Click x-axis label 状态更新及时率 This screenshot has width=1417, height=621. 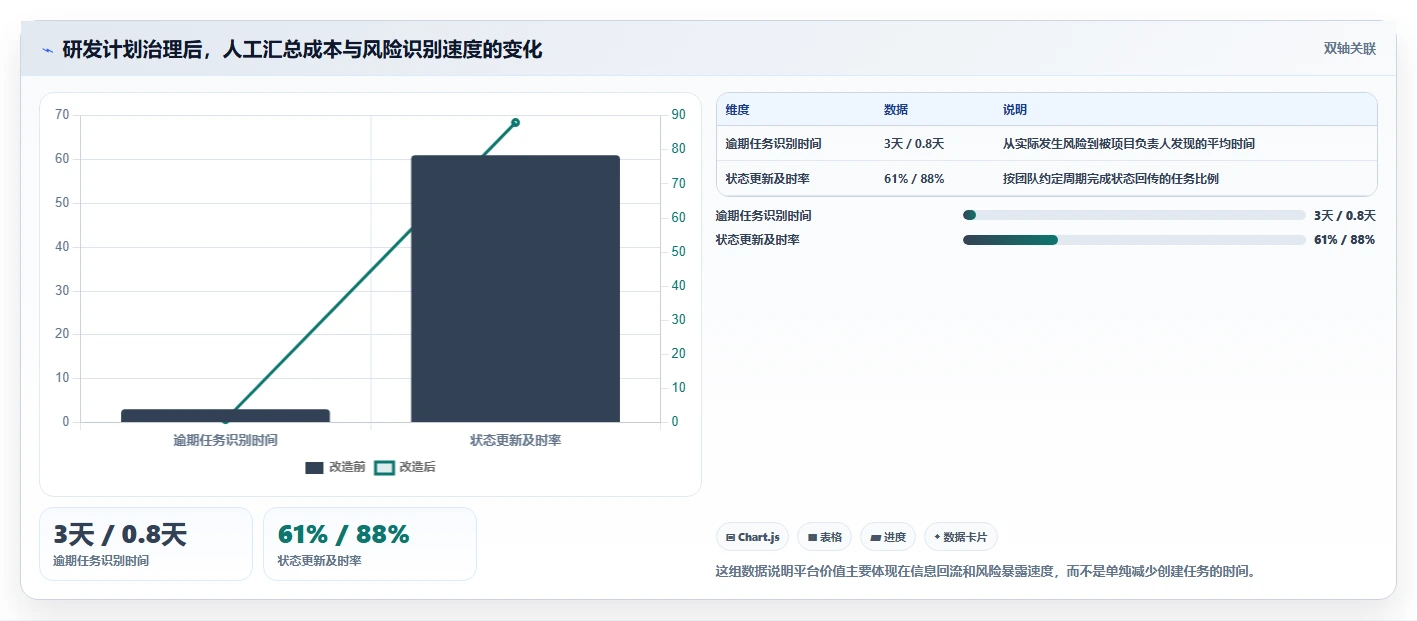[x=515, y=440]
